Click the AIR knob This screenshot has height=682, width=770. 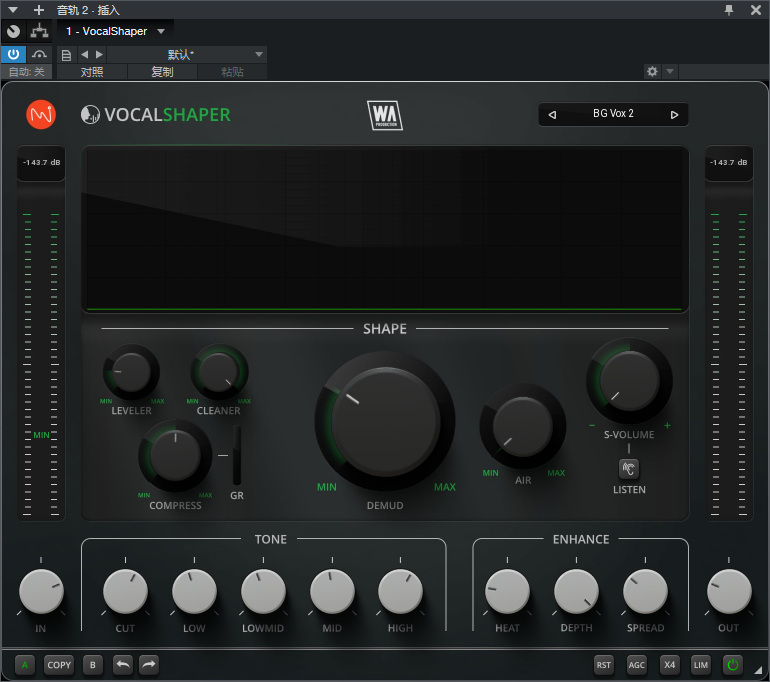pos(522,426)
